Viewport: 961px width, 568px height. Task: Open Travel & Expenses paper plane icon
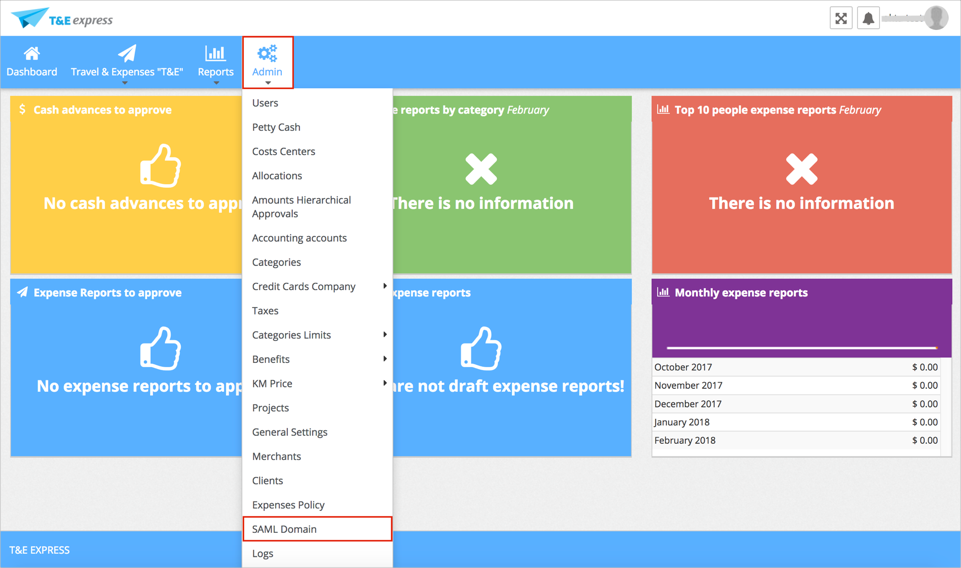[x=127, y=54]
